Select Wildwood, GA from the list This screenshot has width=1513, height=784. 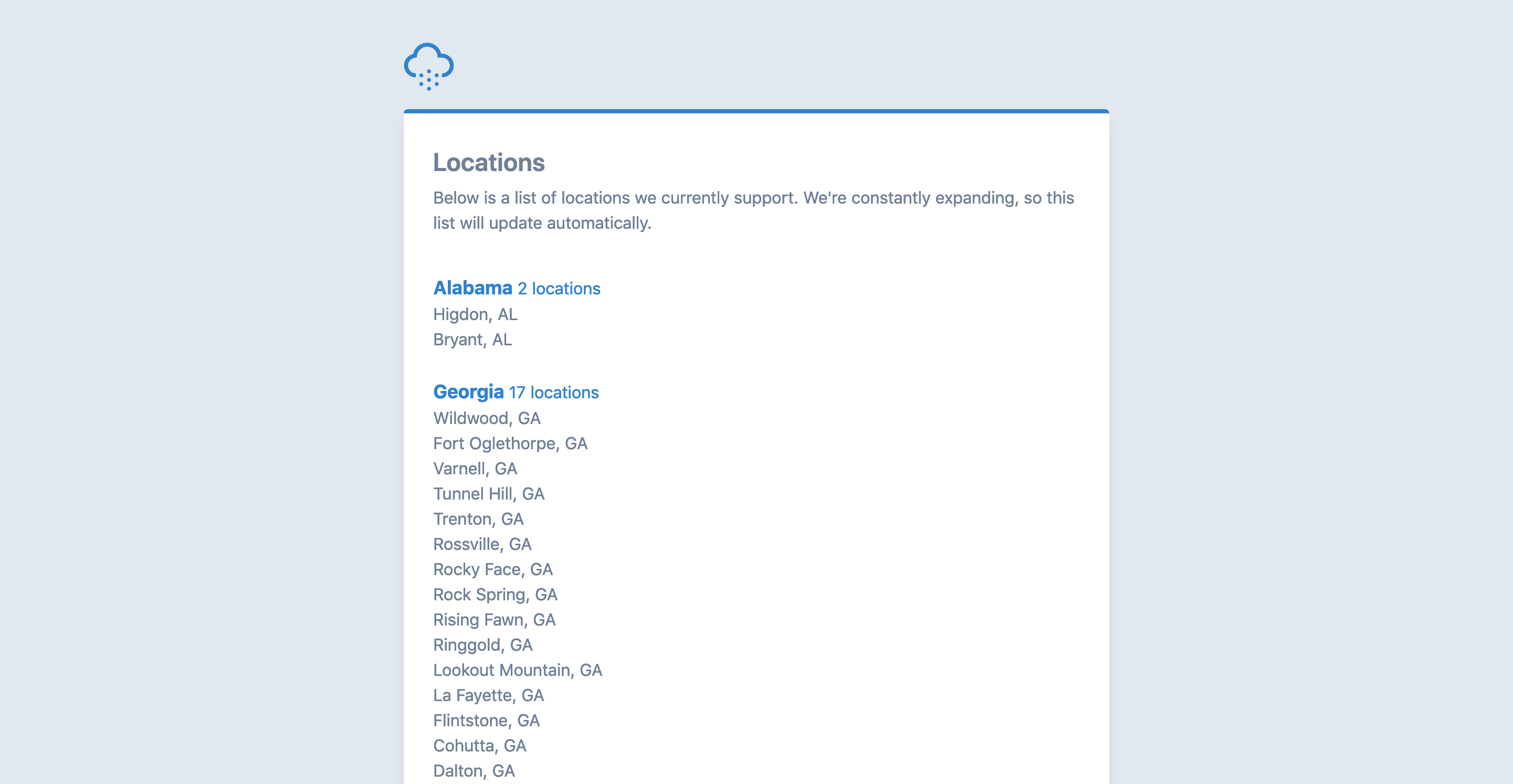(486, 418)
